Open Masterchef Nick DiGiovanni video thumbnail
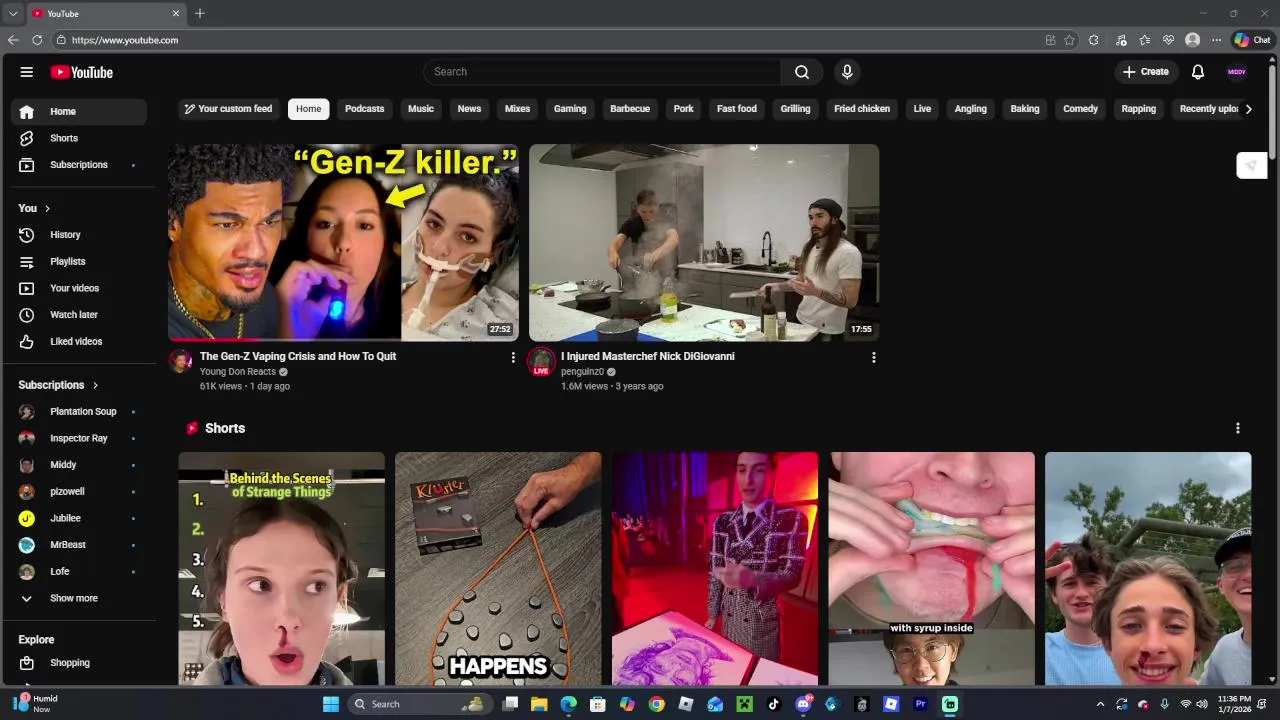This screenshot has height=720, width=1280. click(x=704, y=243)
